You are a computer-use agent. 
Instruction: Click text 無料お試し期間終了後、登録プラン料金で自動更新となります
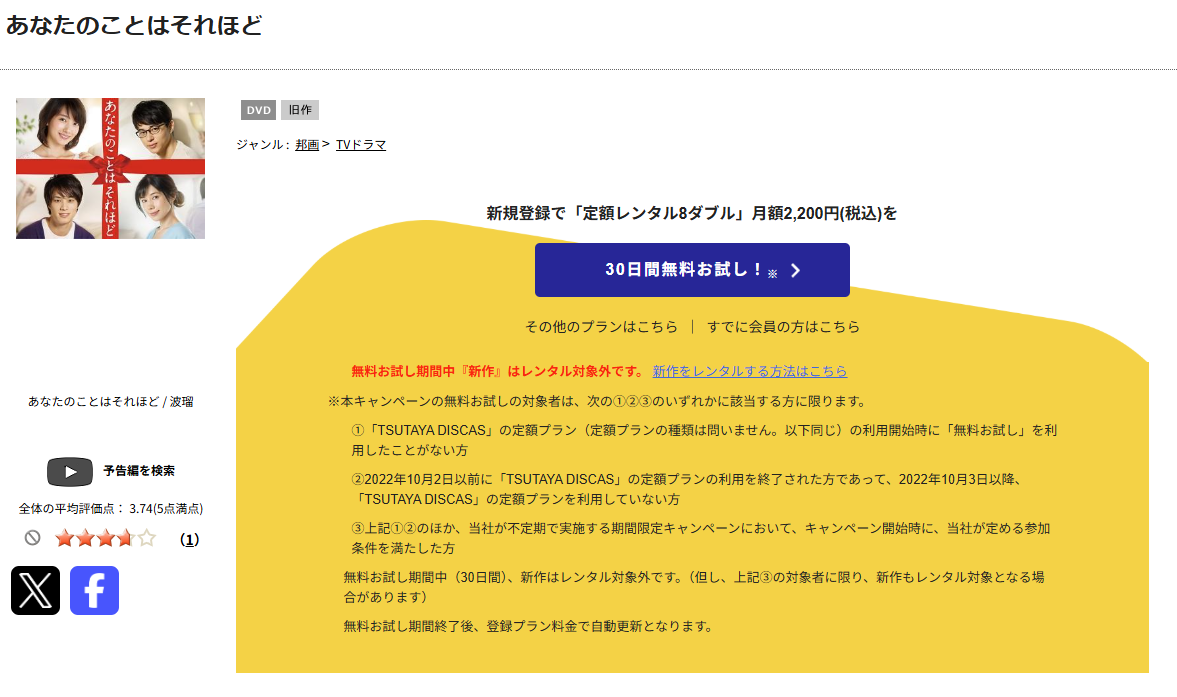pos(529,626)
